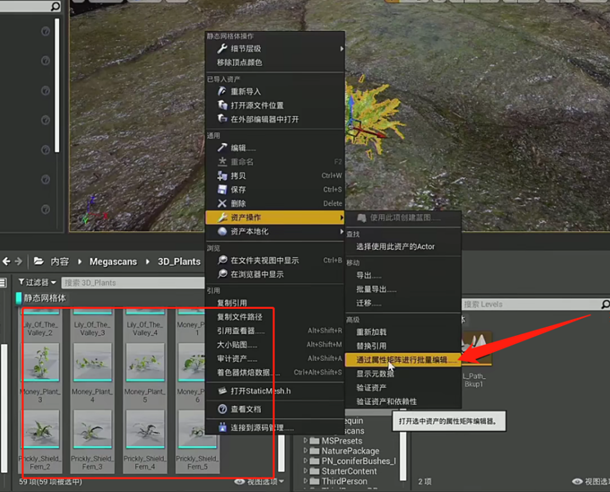Click the 内容 breadcrumb root
The image size is (610, 492).
pyautogui.click(x=60, y=261)
